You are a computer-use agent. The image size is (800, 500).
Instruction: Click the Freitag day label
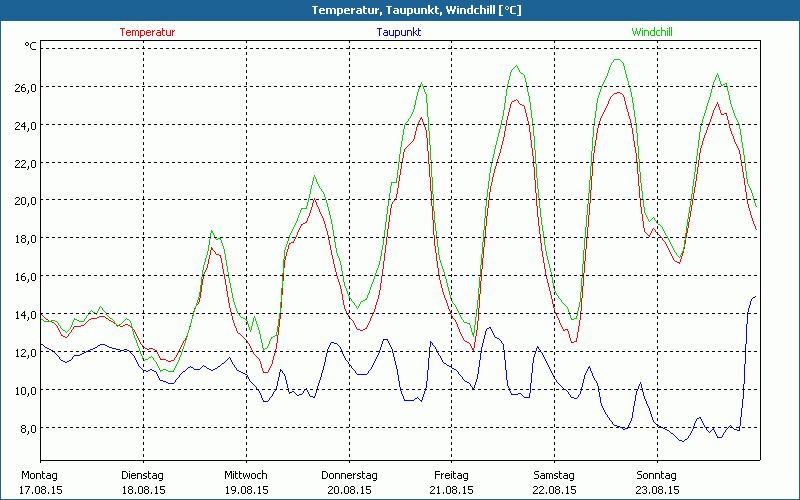(452, 476)
